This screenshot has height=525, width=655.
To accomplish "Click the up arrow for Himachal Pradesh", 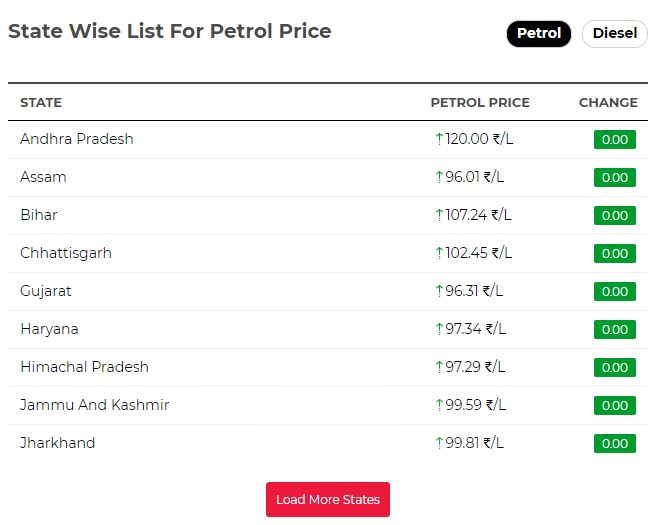I will [x=439, y=367].
